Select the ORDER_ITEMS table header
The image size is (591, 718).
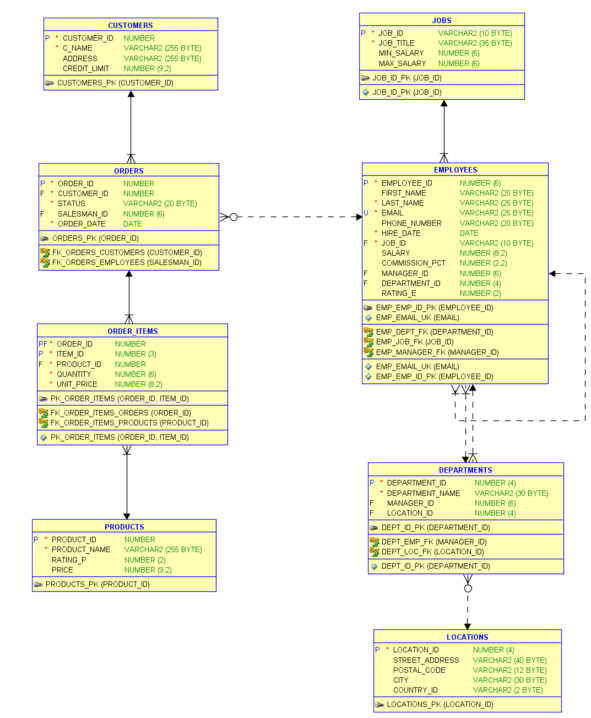point(132,331)
